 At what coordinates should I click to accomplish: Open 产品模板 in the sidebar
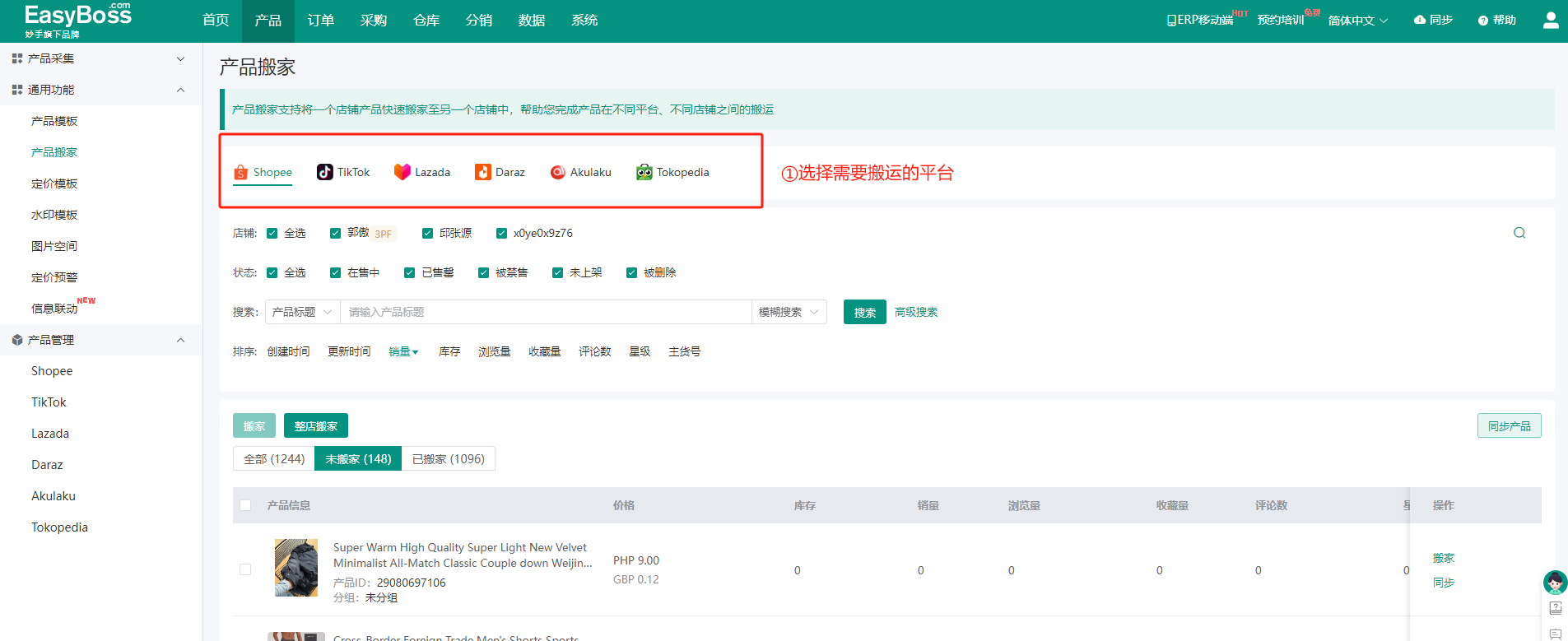click(x=54, y=121)
